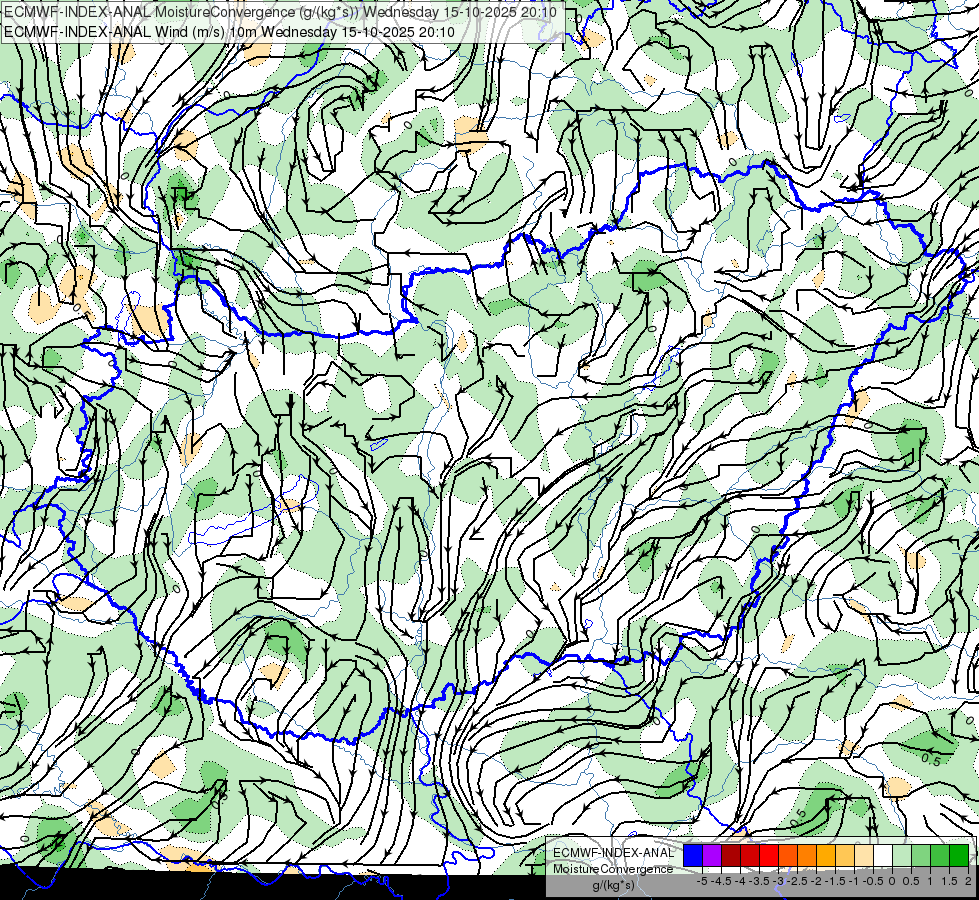This screenshot has width=979, height=900.
Task: Click the legend value '-0.5'
Action: click(x=873, y=881)
